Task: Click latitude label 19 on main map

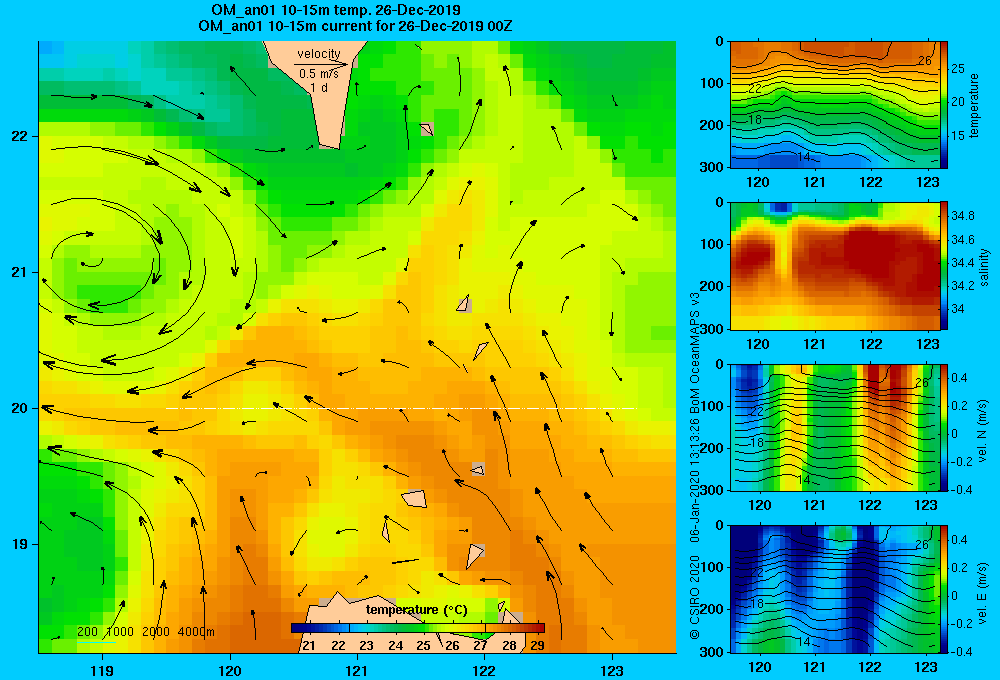Action: click(19, 544)
